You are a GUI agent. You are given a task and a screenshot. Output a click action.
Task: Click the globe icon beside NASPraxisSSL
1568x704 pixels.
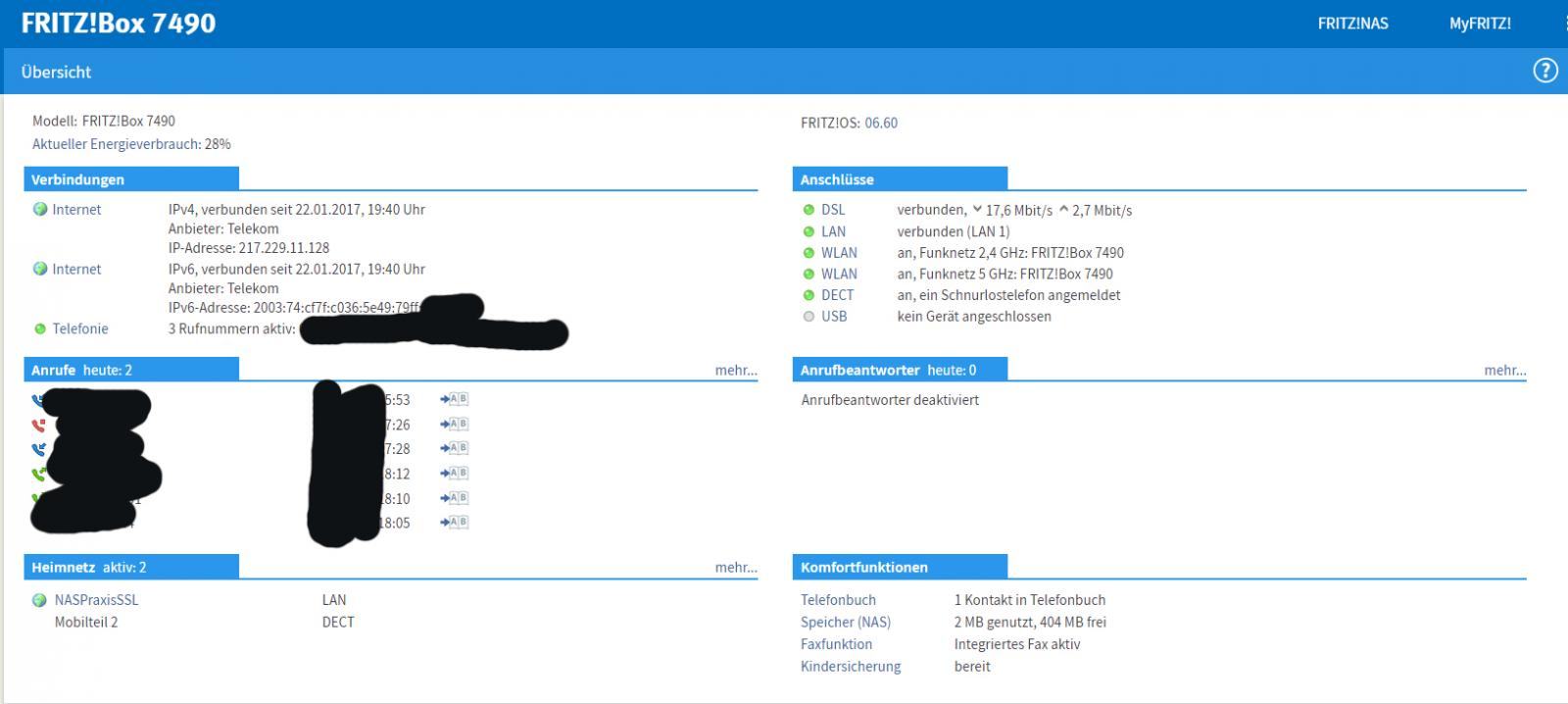(40, 600)
